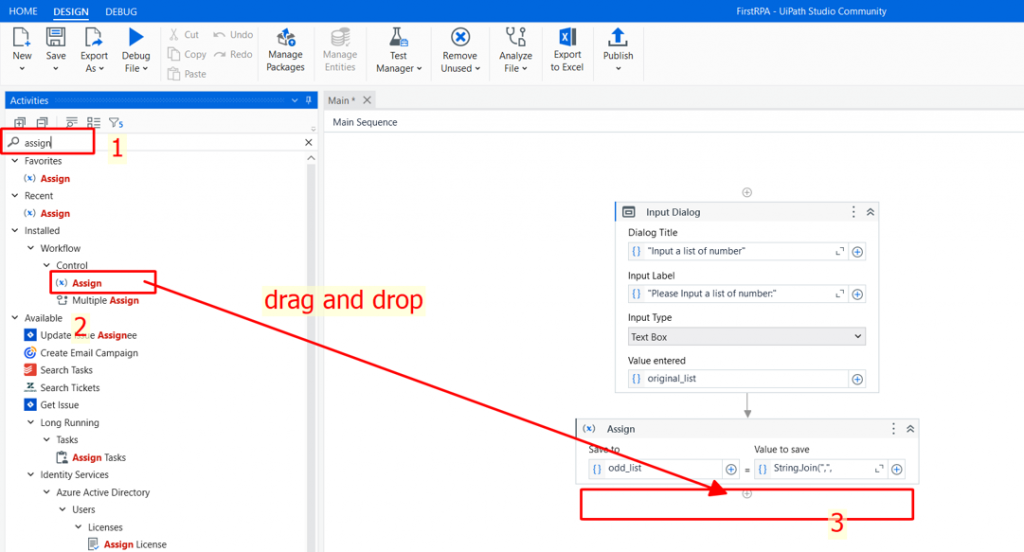Click the Dialog Title input field
Screen dimensions: 1024x552
click(737, 252)
